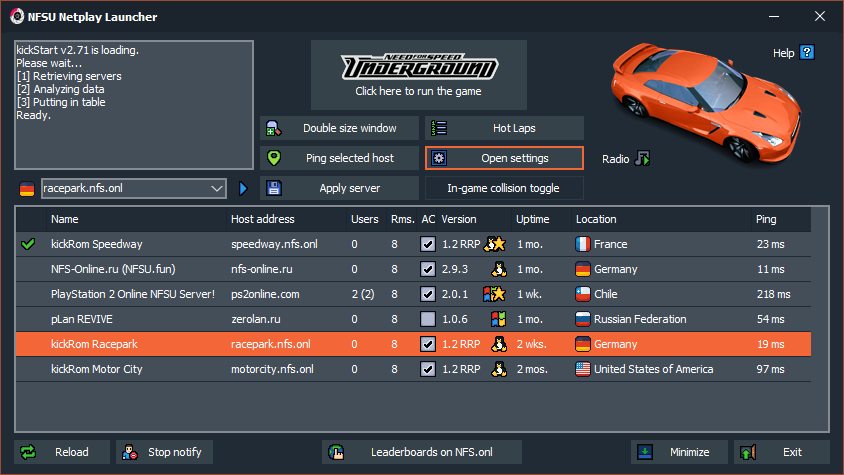Screen dimensions: 844x475
Task: Open Help via the question mark icon
Action: pyautogui.click(x=807, y=52)
